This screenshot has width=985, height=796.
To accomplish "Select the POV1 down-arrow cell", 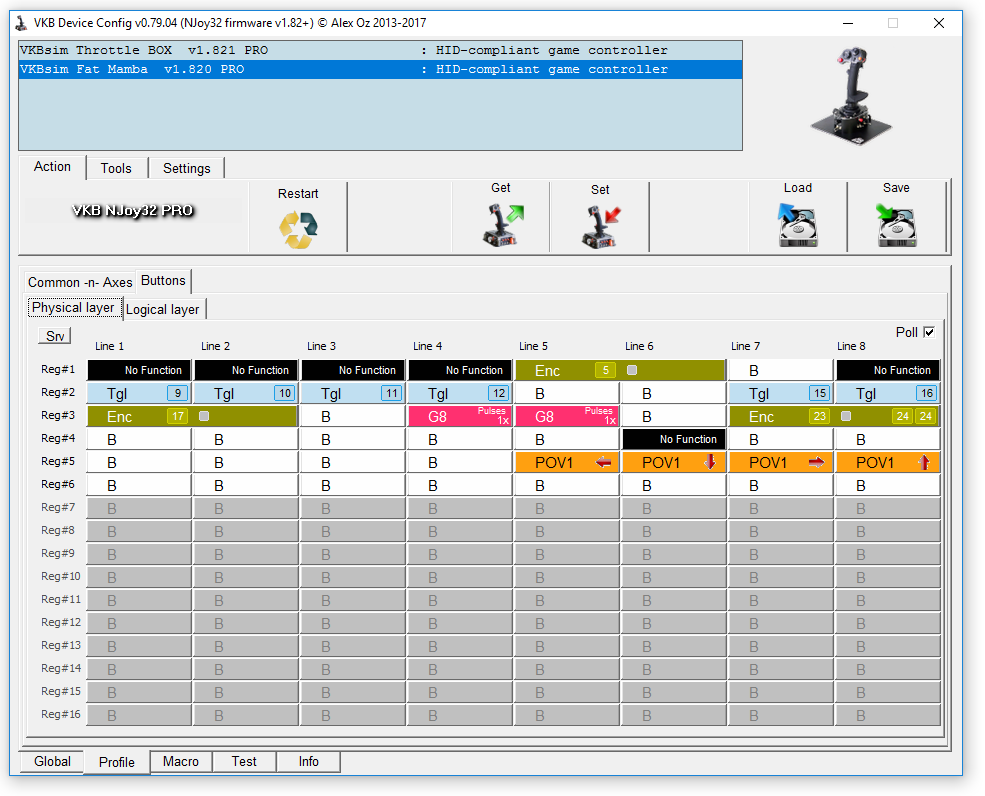I will tap(675, 463).
